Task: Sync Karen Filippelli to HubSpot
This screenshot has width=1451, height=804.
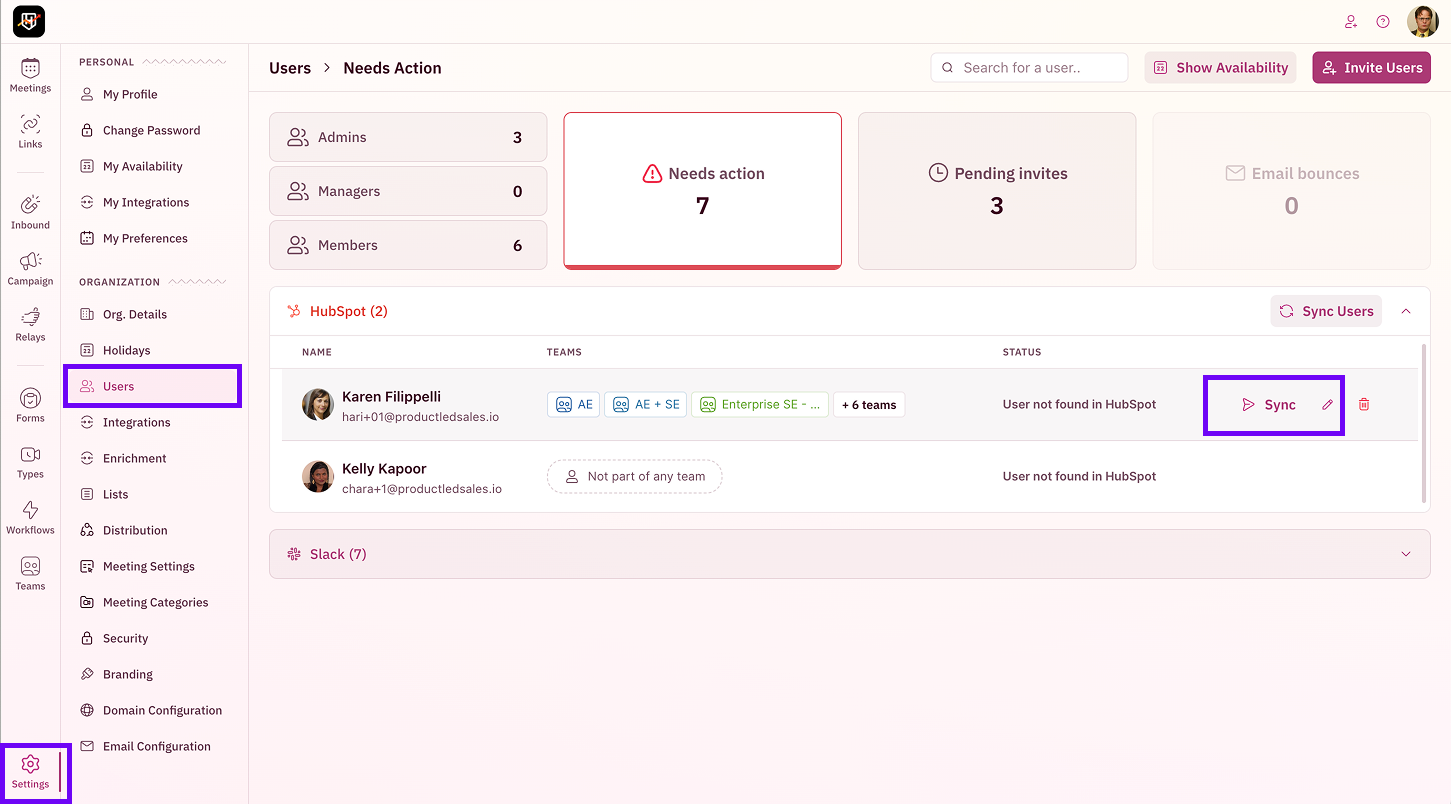Action: [x=1269, y=404]
